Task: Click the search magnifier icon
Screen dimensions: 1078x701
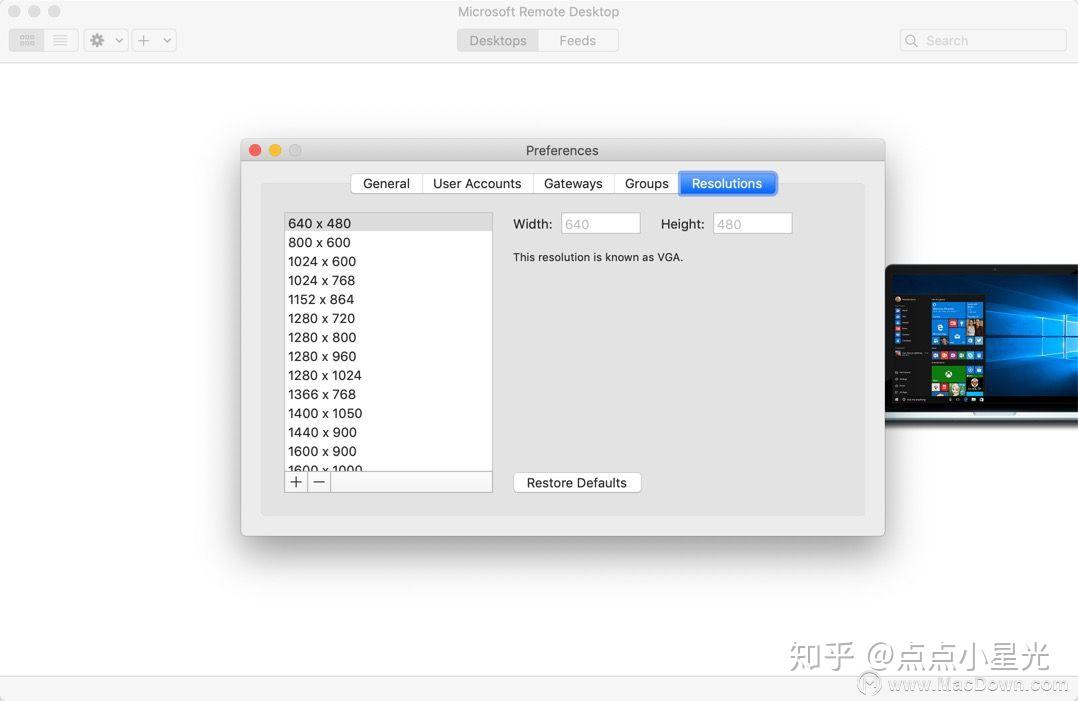Action: (x=911, y=41)
